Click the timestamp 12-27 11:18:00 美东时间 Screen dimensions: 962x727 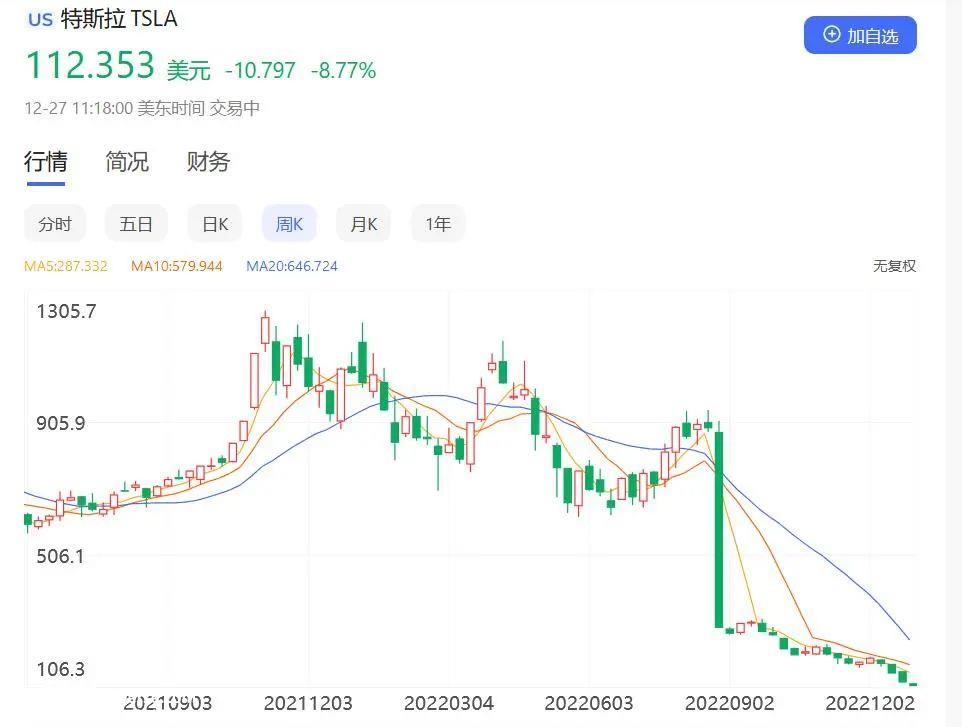click(x=114, y=108)
